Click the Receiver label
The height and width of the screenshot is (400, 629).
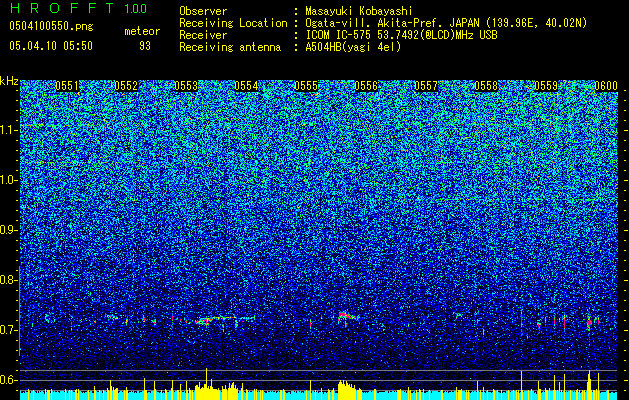pos(203,35)
